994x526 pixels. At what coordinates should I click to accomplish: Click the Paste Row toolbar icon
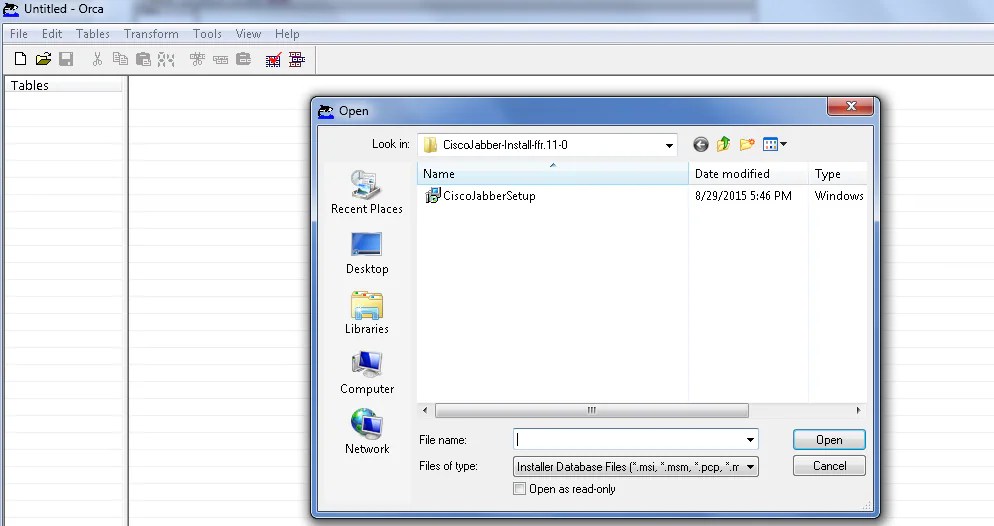243,59
